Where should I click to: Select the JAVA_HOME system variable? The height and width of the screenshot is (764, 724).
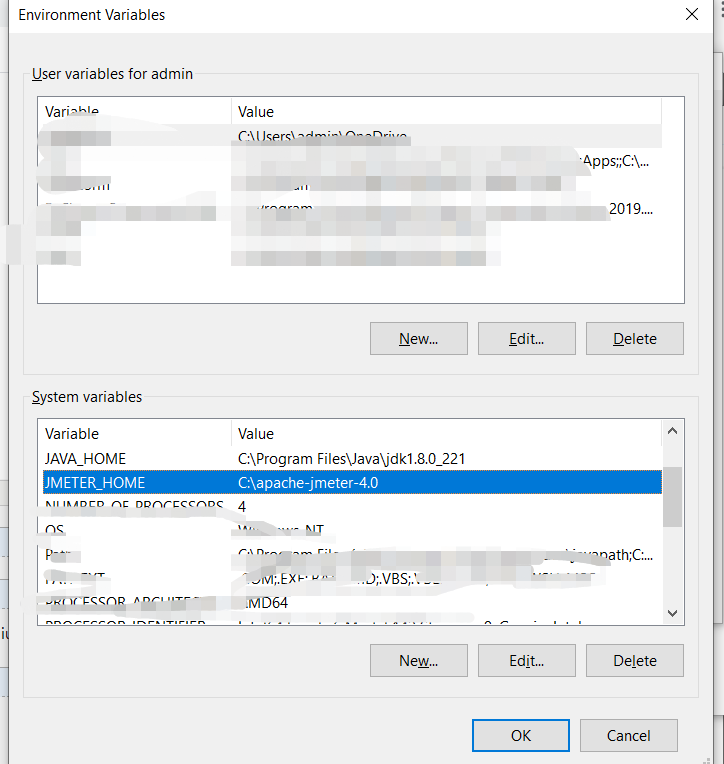point(352,458)
